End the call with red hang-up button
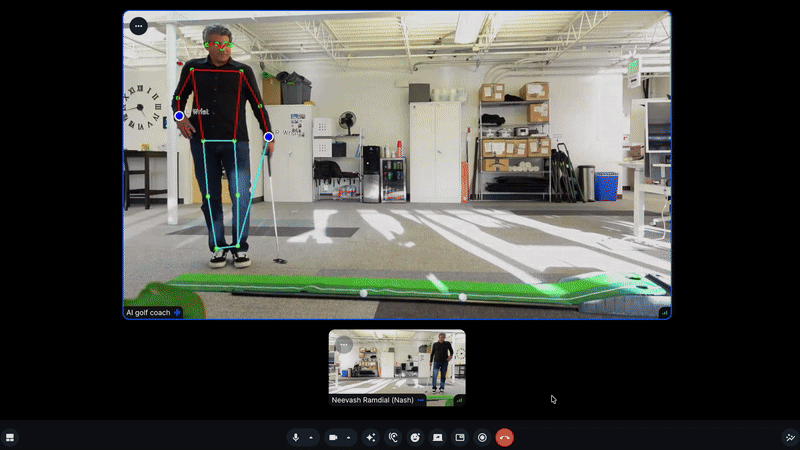The height and width of the screenshot is (450, 800). click(505, 437)
